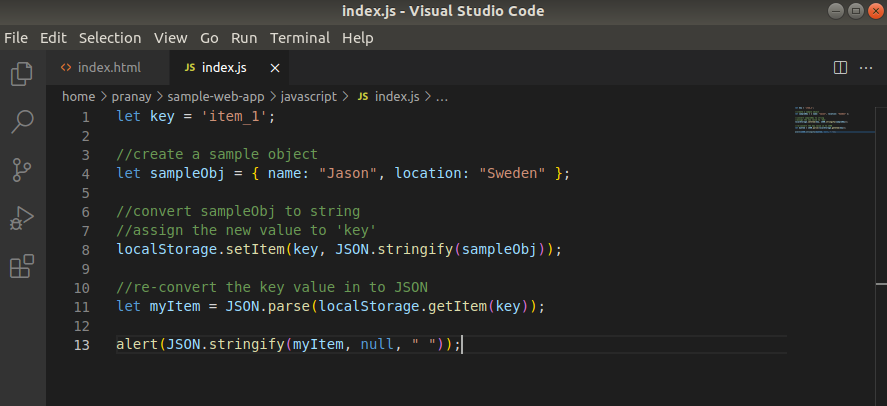Open the Search view in the activity bar

click(x=22, y=122)
